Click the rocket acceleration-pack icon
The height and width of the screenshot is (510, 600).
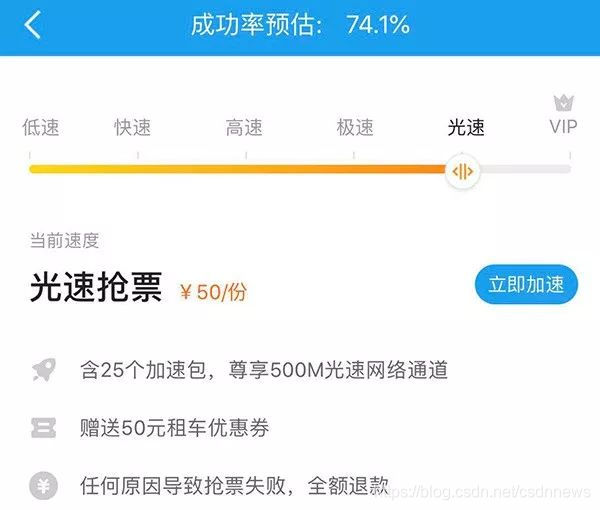[44, 370]
